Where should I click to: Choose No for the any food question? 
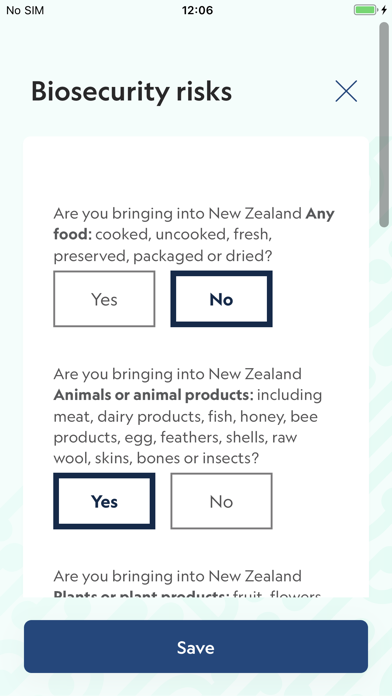[x=222, y=299]
